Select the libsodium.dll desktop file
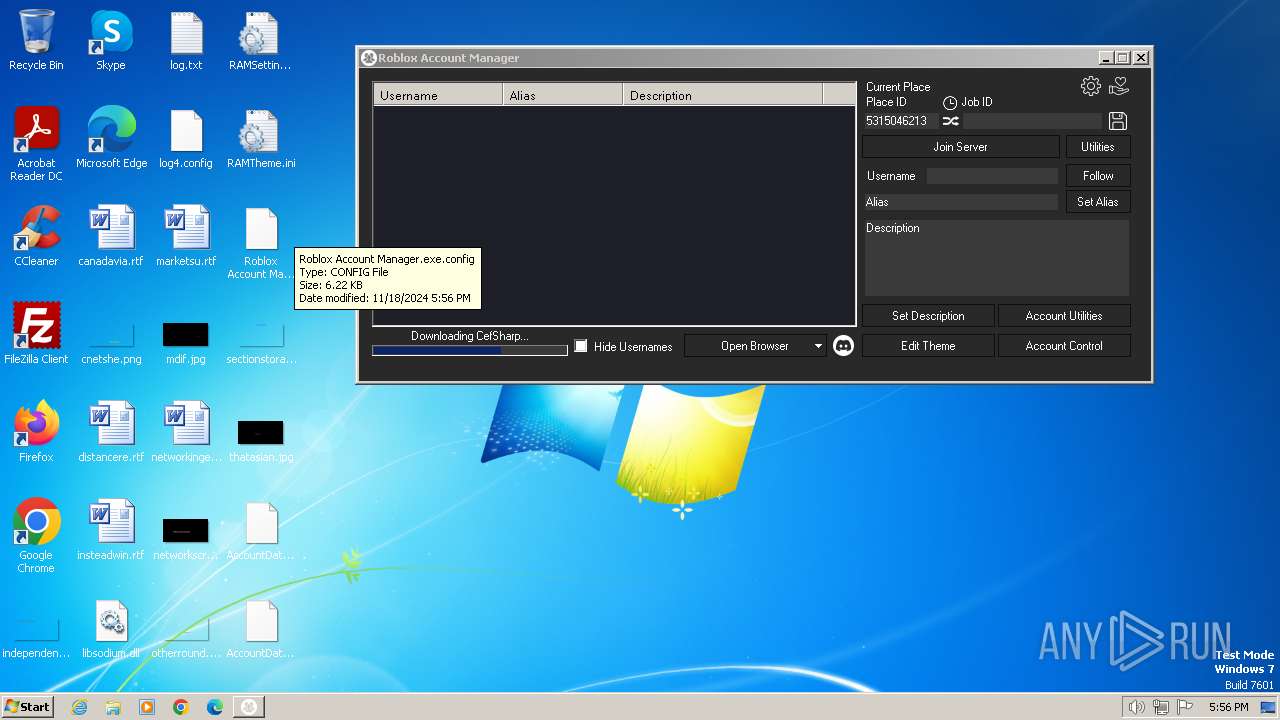This screenshot has height=720, width=1280. point(111,629)
